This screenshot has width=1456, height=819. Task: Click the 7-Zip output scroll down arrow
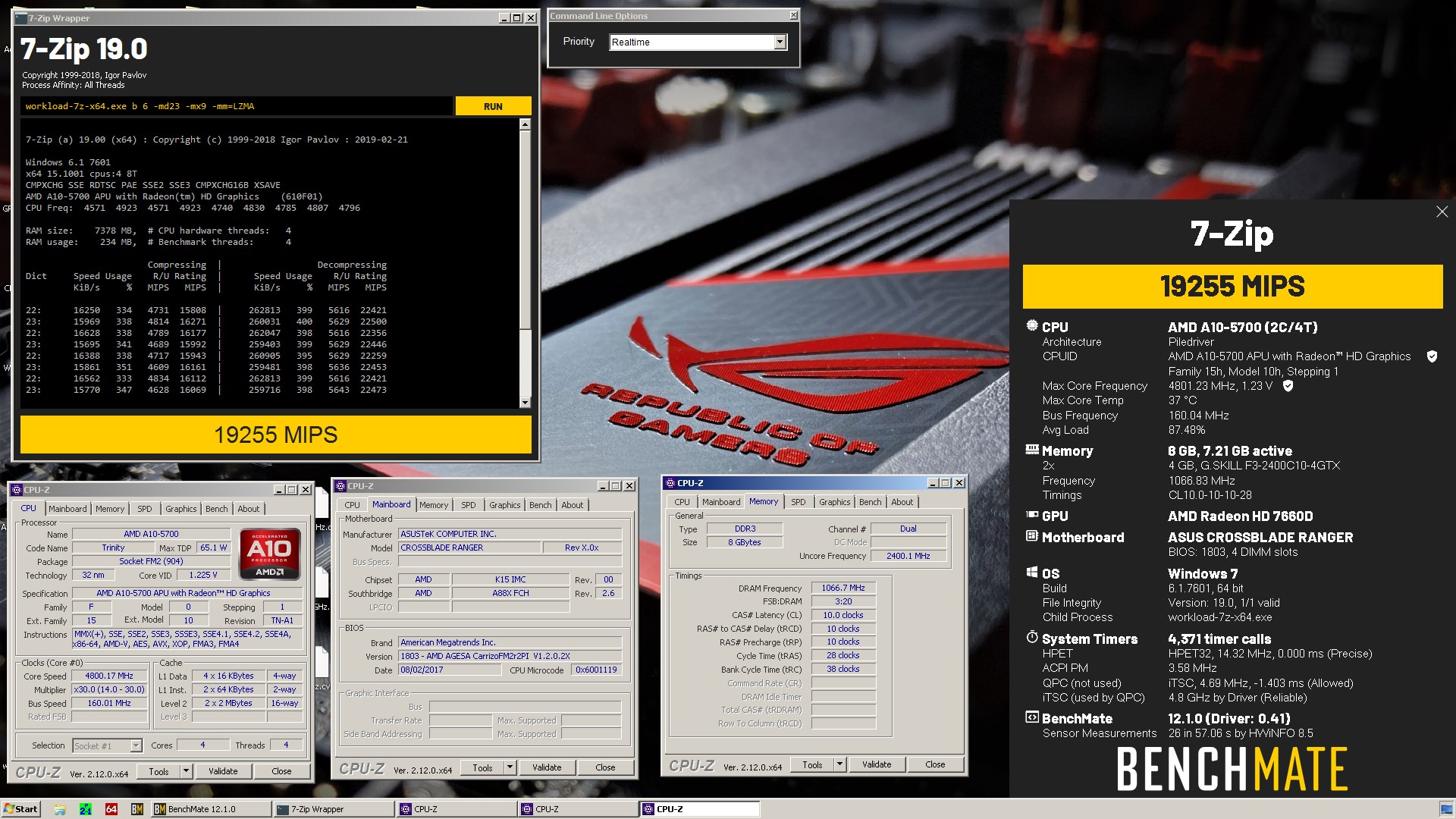tap(525, 403)
